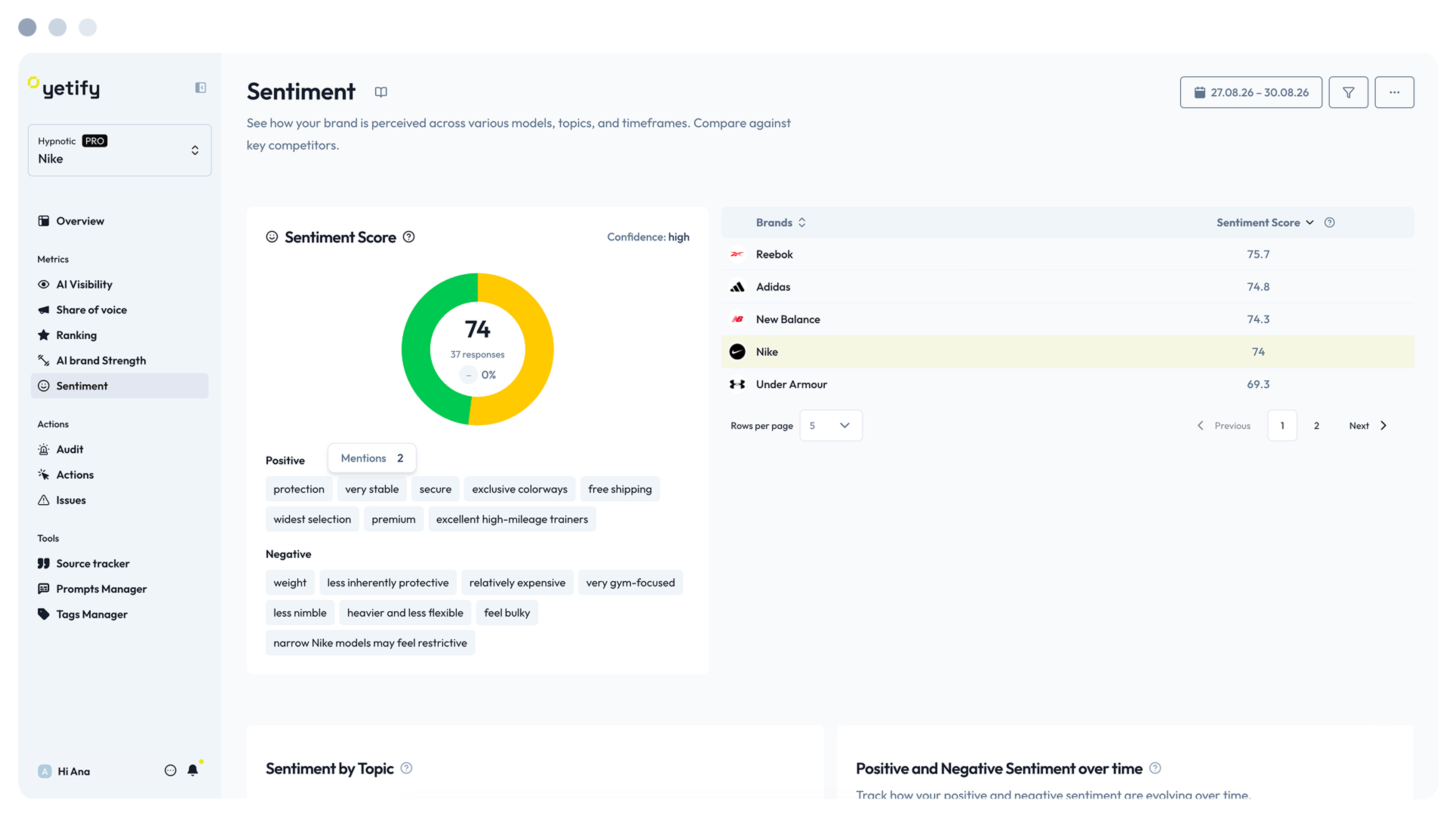
Task: Open Source tracker tool
Action: tap(119, 564)
